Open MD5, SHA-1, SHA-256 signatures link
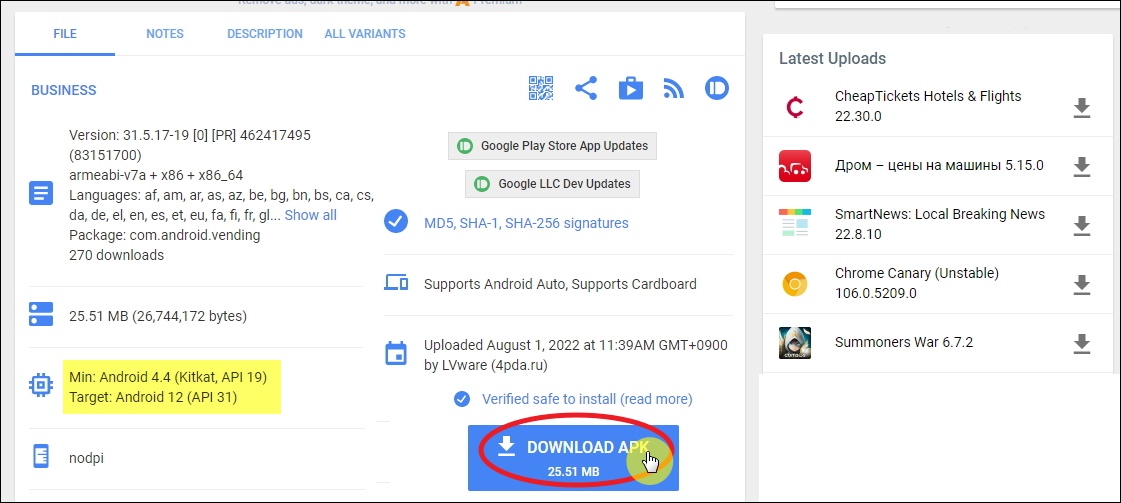 click(526, 223)
